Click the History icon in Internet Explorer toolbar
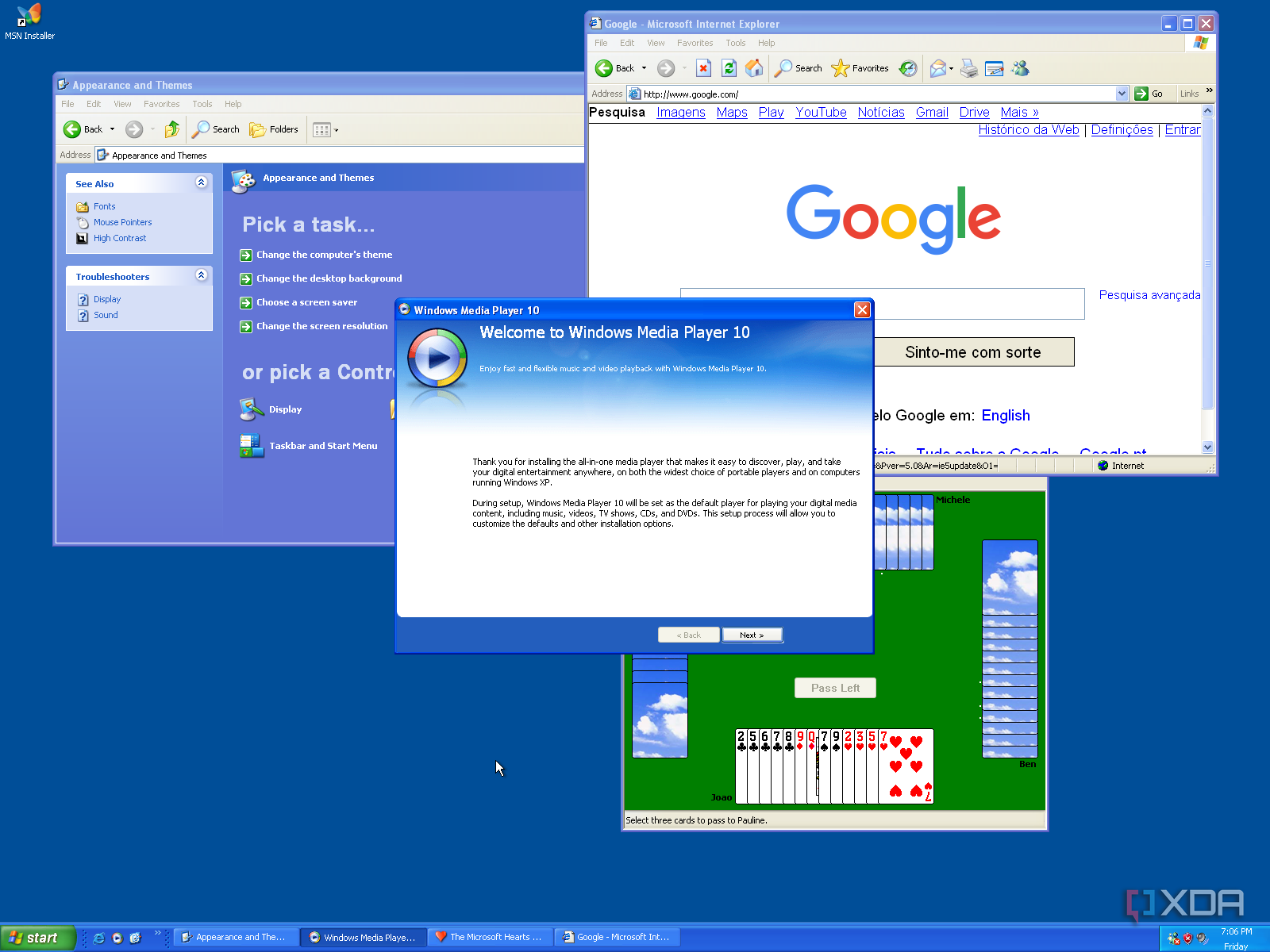This screenshot has height=952, width=1270. [908, 69]
